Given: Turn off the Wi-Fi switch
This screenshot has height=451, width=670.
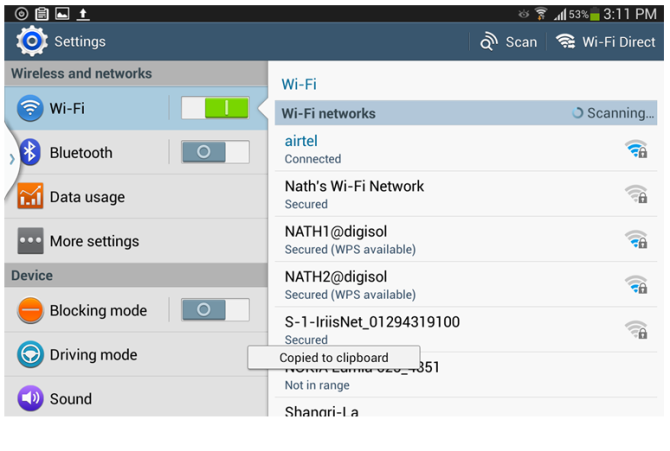Looking at the screenshot, I should (x=215, y=108).
